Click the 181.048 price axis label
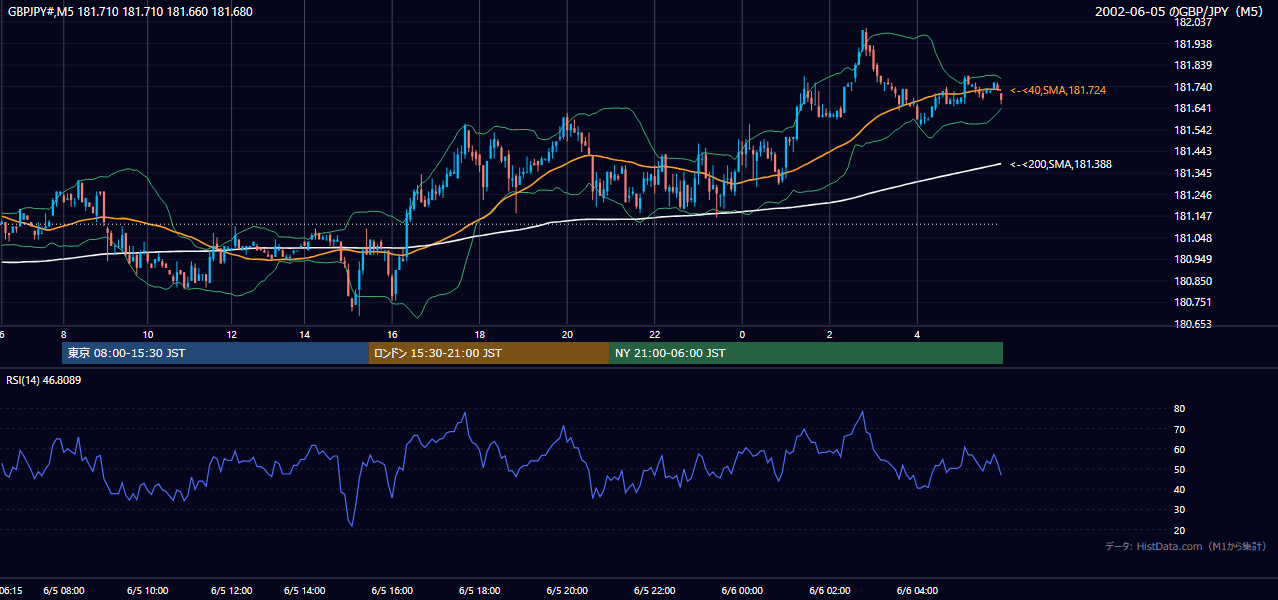1278x600 pixels. pyautogui.click(x=1192, y=238)
